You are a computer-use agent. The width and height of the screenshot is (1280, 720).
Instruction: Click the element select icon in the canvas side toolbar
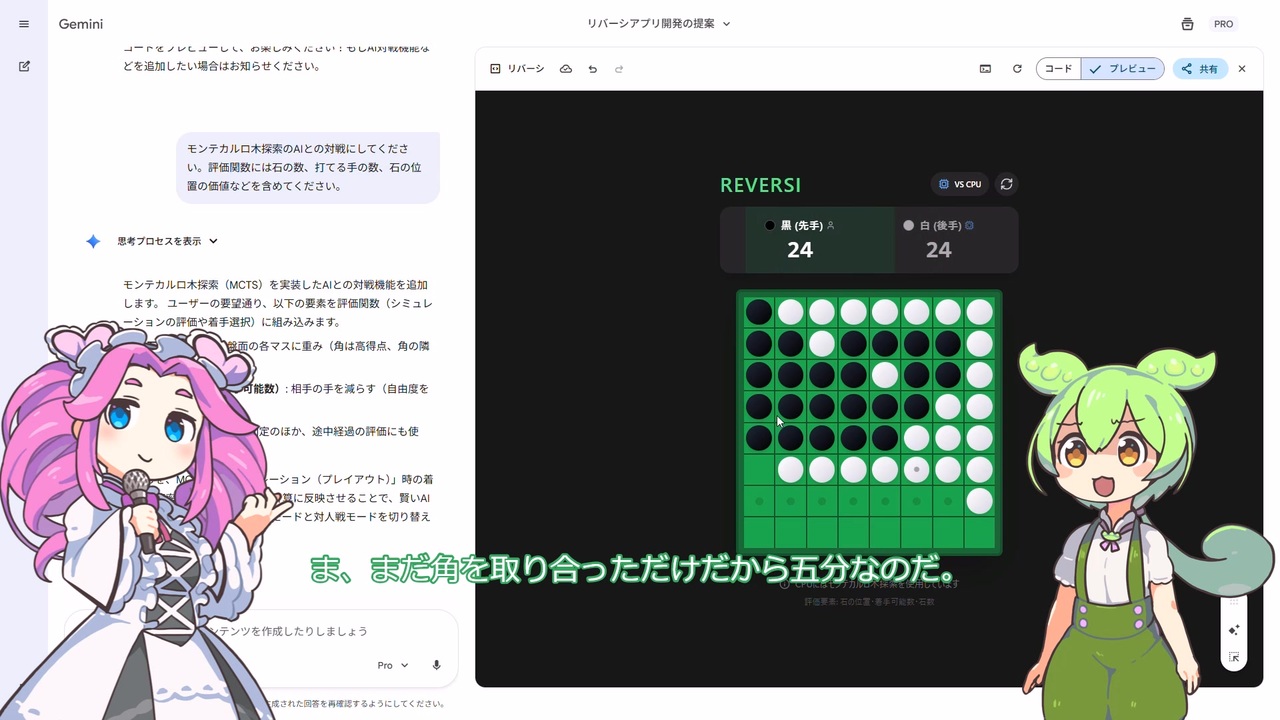coord(1234,657)
